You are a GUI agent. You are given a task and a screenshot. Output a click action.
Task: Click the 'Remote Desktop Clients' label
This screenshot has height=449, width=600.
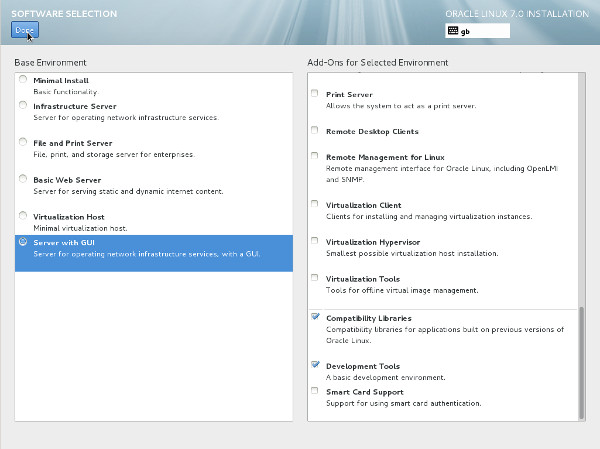tap(372, 132)
